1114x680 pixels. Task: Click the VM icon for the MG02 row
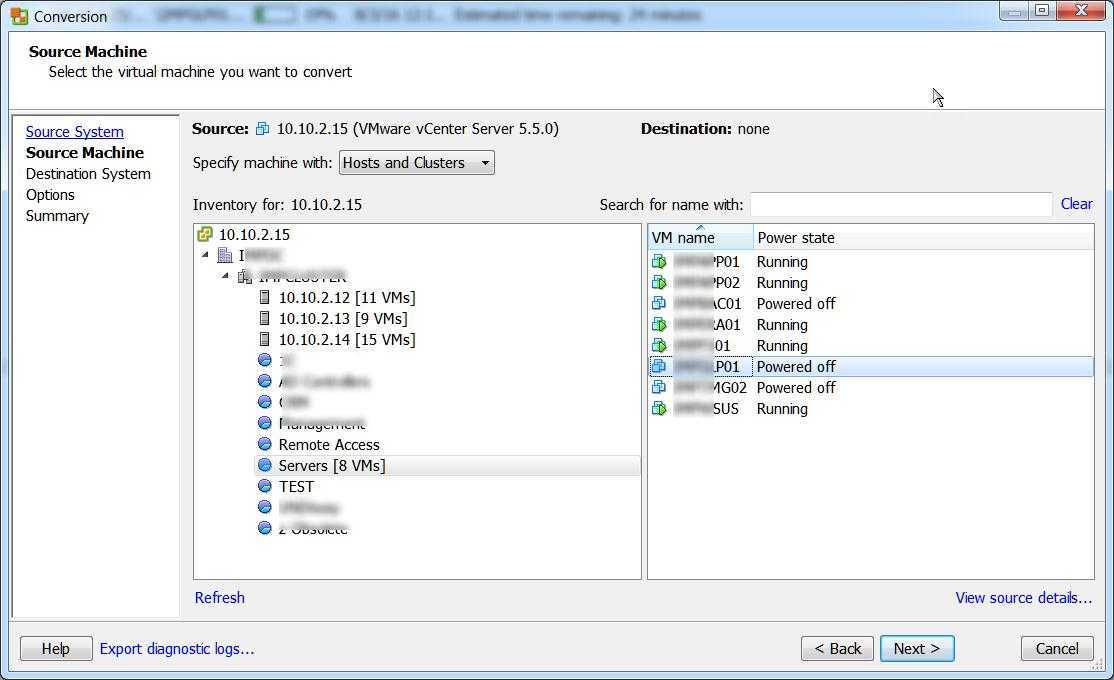point(659,387)
